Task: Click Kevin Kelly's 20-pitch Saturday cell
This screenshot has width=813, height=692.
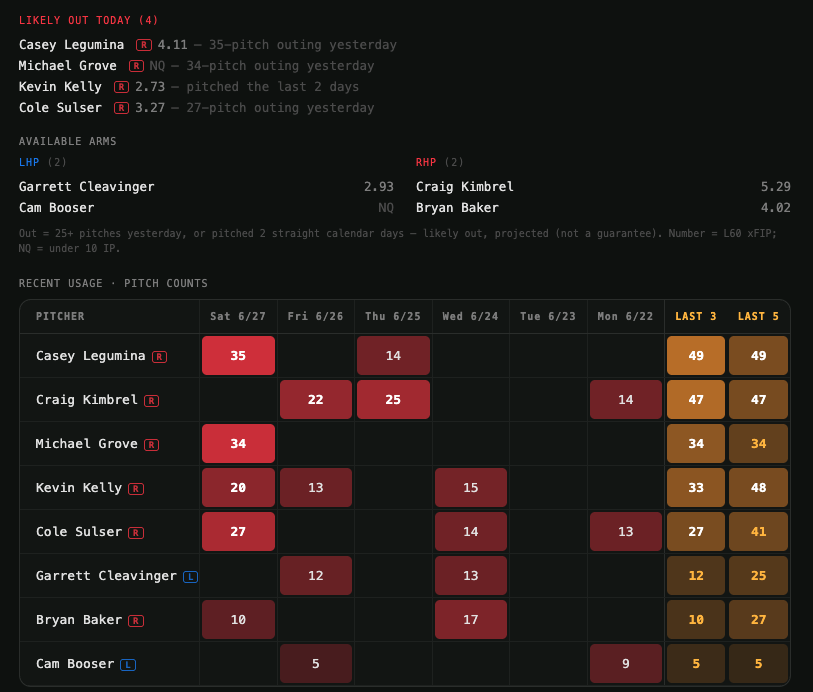Action: [x=239, y=488]
